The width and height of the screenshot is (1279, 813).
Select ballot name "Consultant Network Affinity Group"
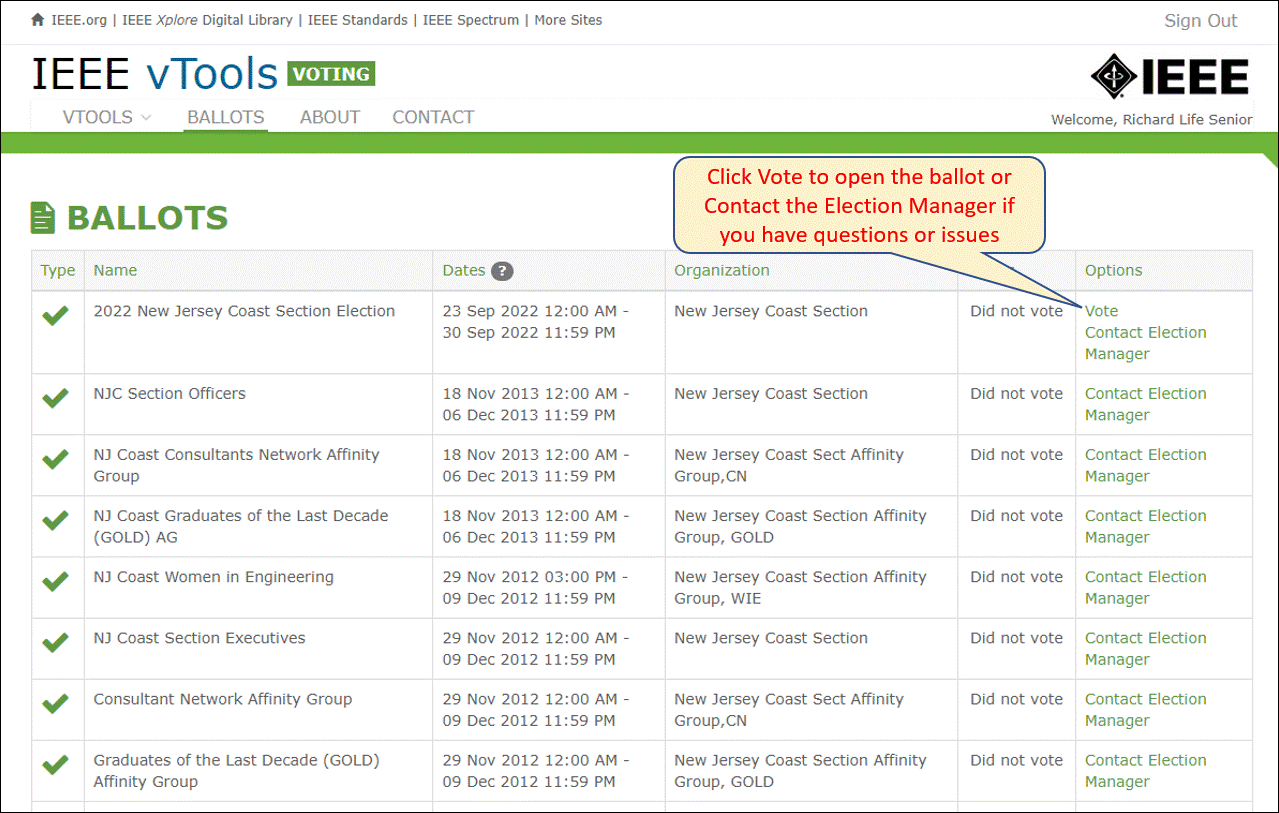click(x=222, y=699)
